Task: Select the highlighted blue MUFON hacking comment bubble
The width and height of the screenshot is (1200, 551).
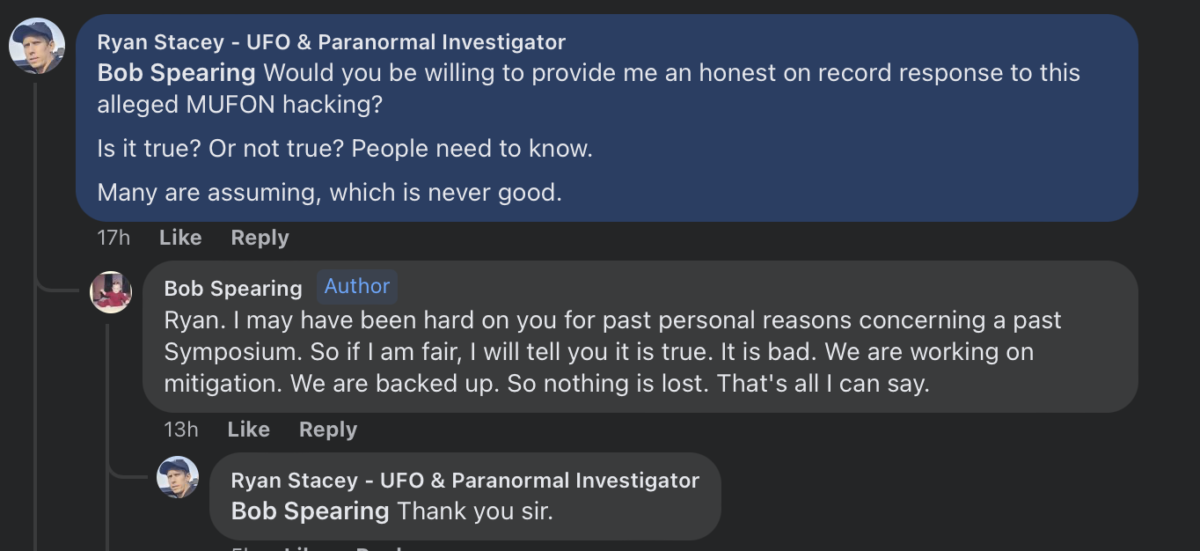Action: [607, 118]
